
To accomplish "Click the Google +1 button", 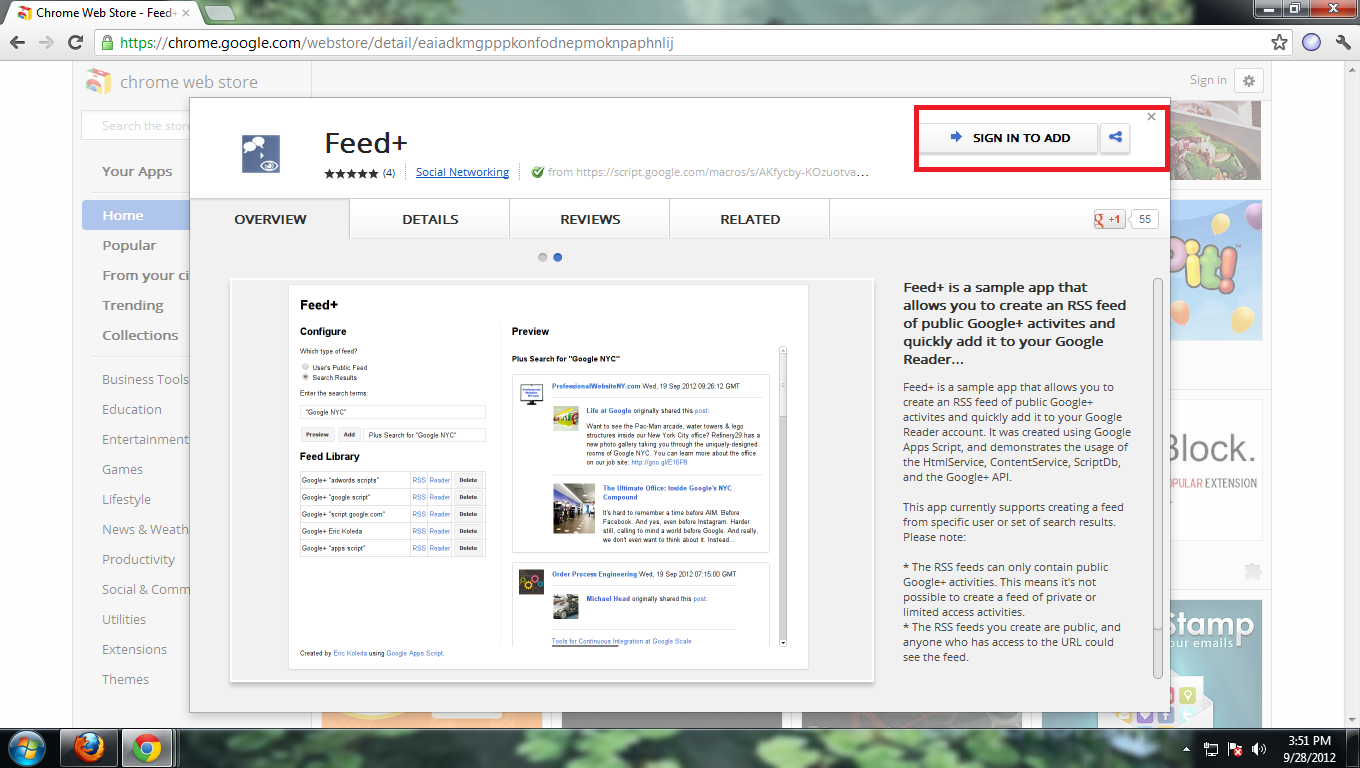I will tap(1110, 219).
